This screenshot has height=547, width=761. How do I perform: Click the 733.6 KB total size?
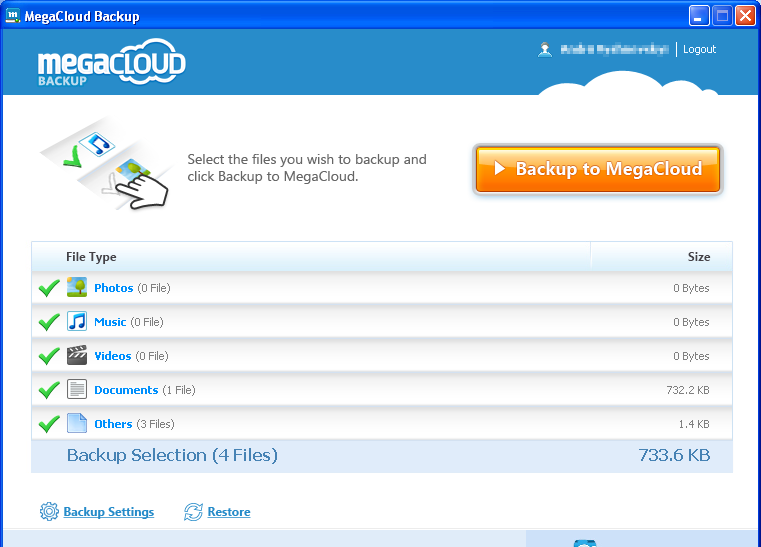click(674, 455)
